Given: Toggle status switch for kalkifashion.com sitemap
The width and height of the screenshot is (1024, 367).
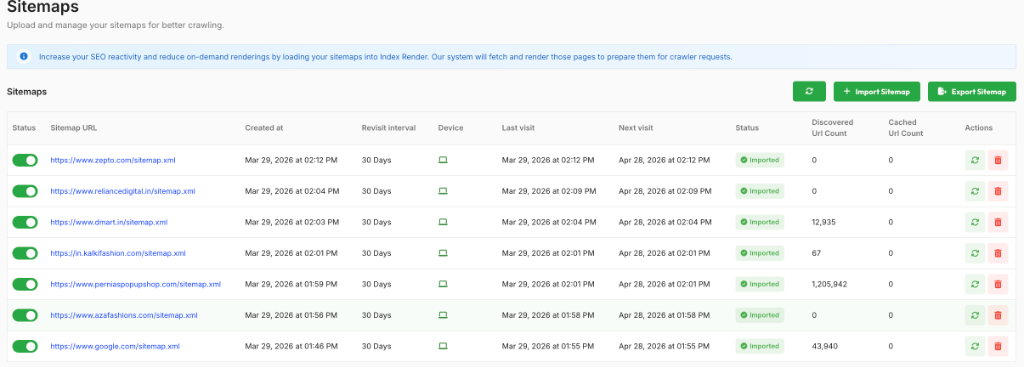Looking at the screenshot, I should pyautogui.click(x=25, y=253).
